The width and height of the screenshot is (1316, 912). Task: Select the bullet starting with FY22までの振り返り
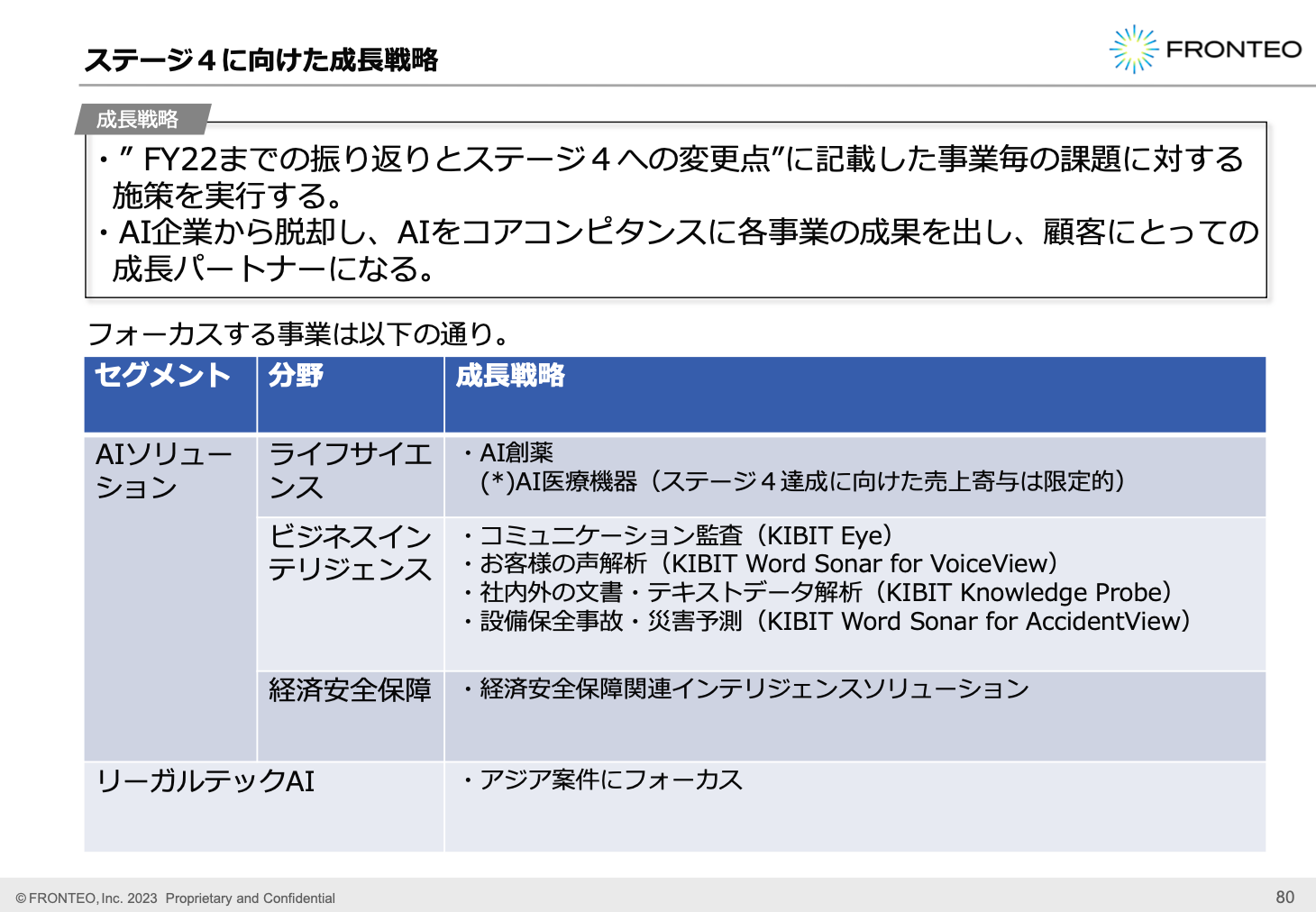click(x=672, y=177)
